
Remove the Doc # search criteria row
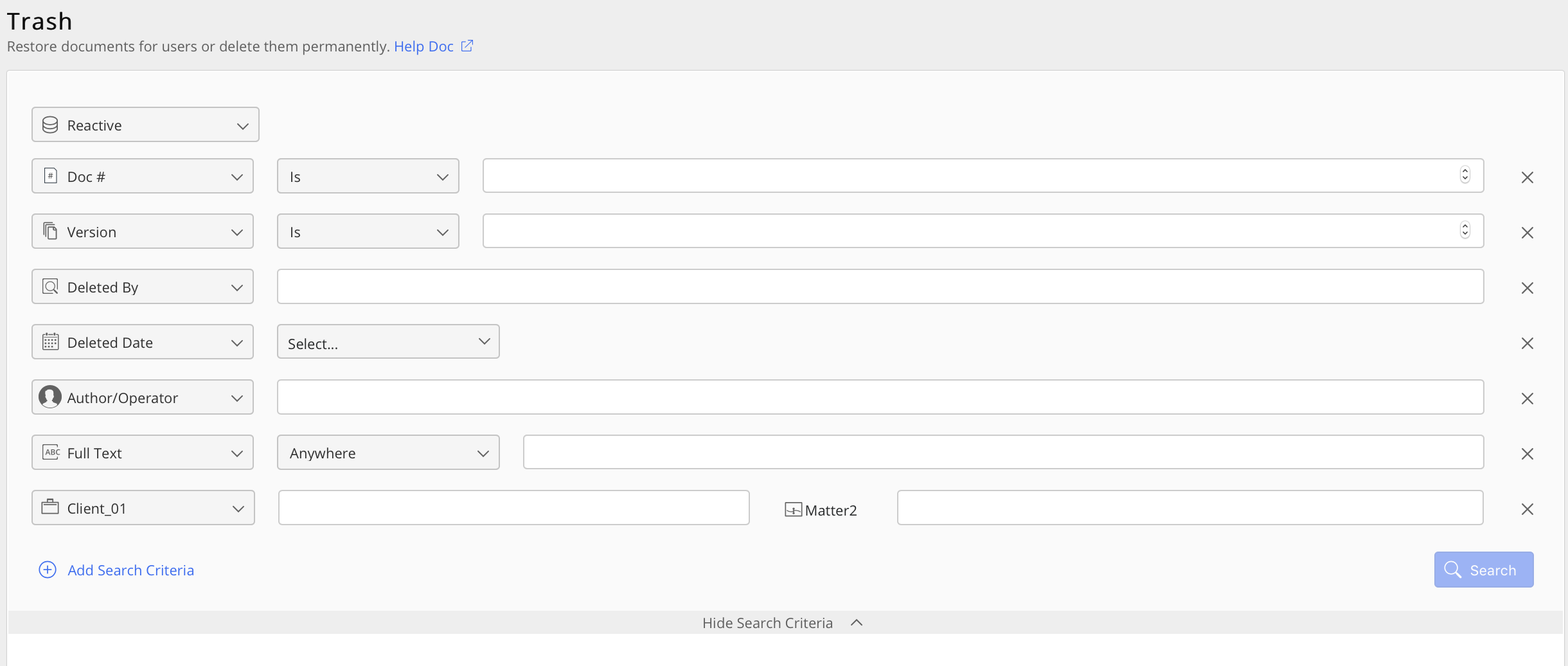point(1527,177)
